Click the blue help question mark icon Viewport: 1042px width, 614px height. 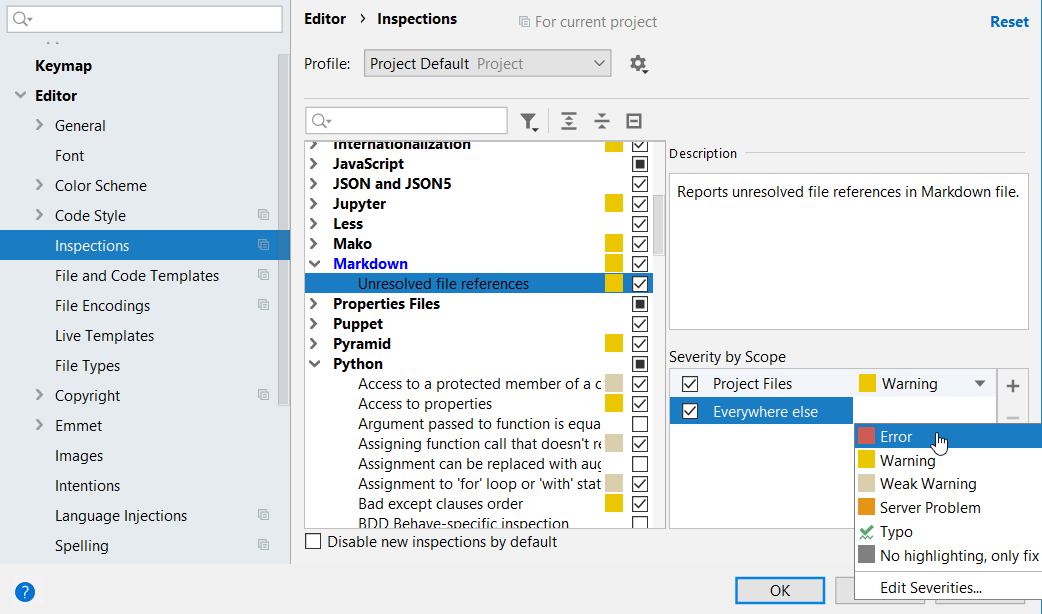pos(25,591)
